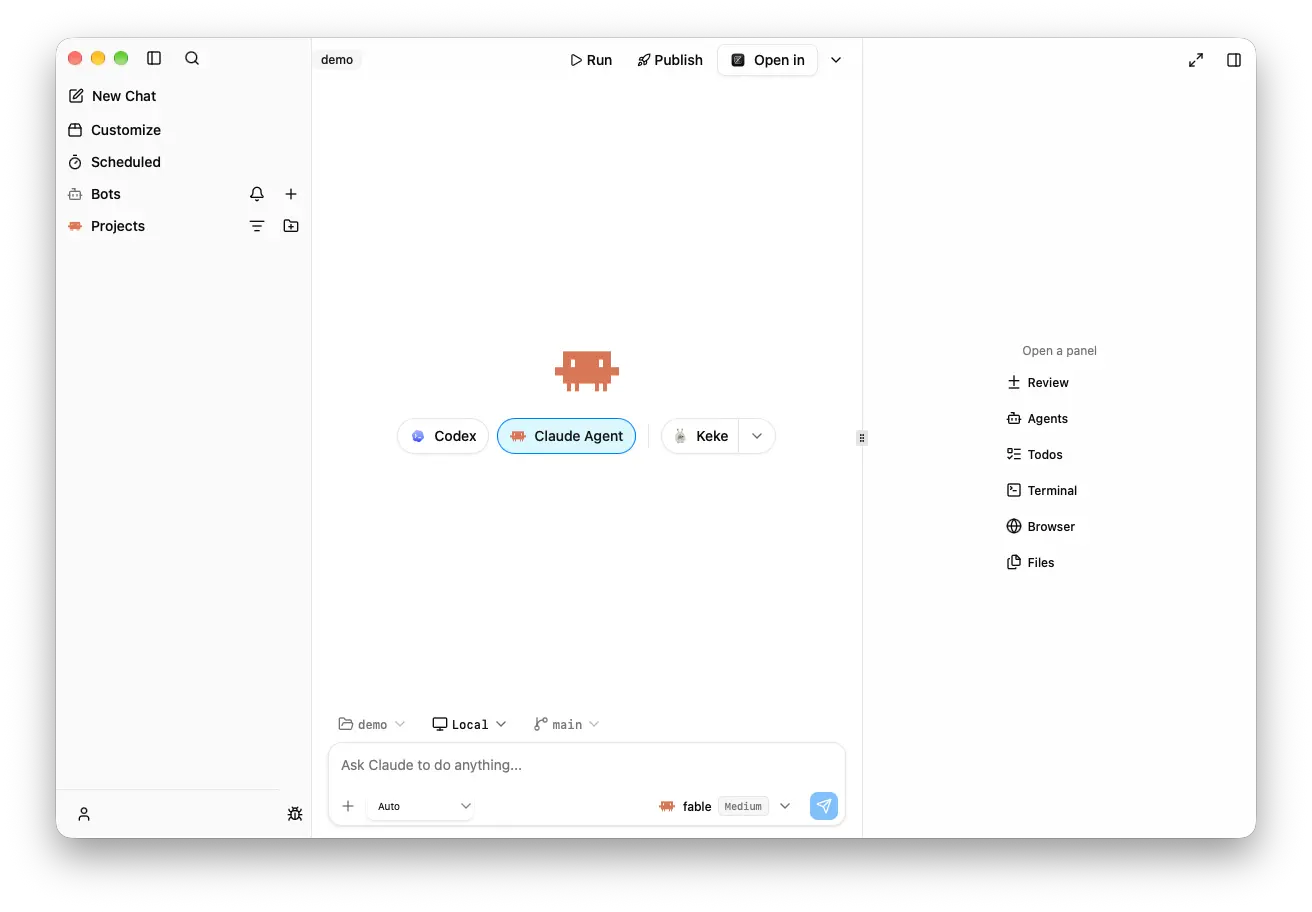
Task: Open the Browser panel
Action: pyautogui.click(x=1041, y=527)
